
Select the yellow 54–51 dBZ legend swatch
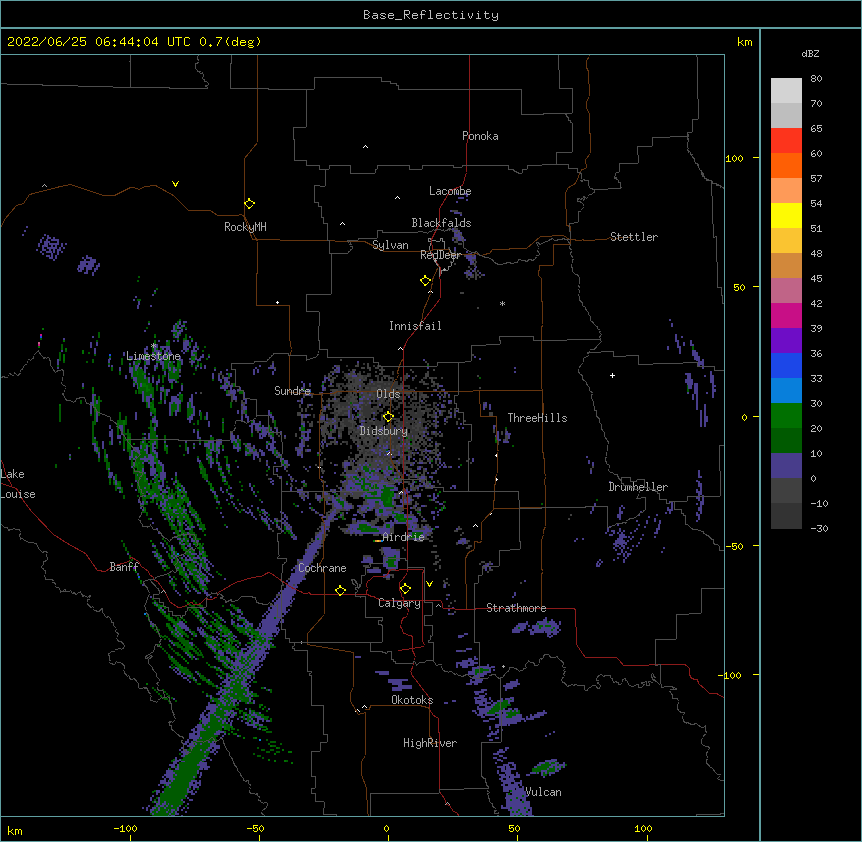coord(786,215)
